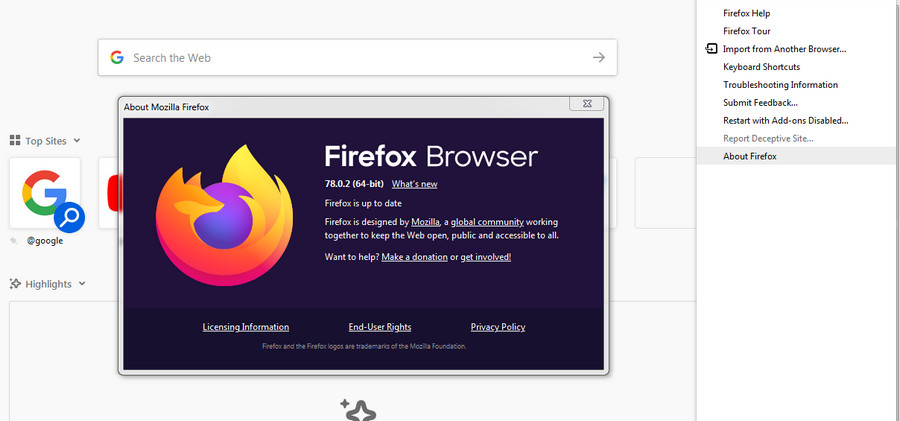Collapse the Top Sites section chevron

pos(77,141)
